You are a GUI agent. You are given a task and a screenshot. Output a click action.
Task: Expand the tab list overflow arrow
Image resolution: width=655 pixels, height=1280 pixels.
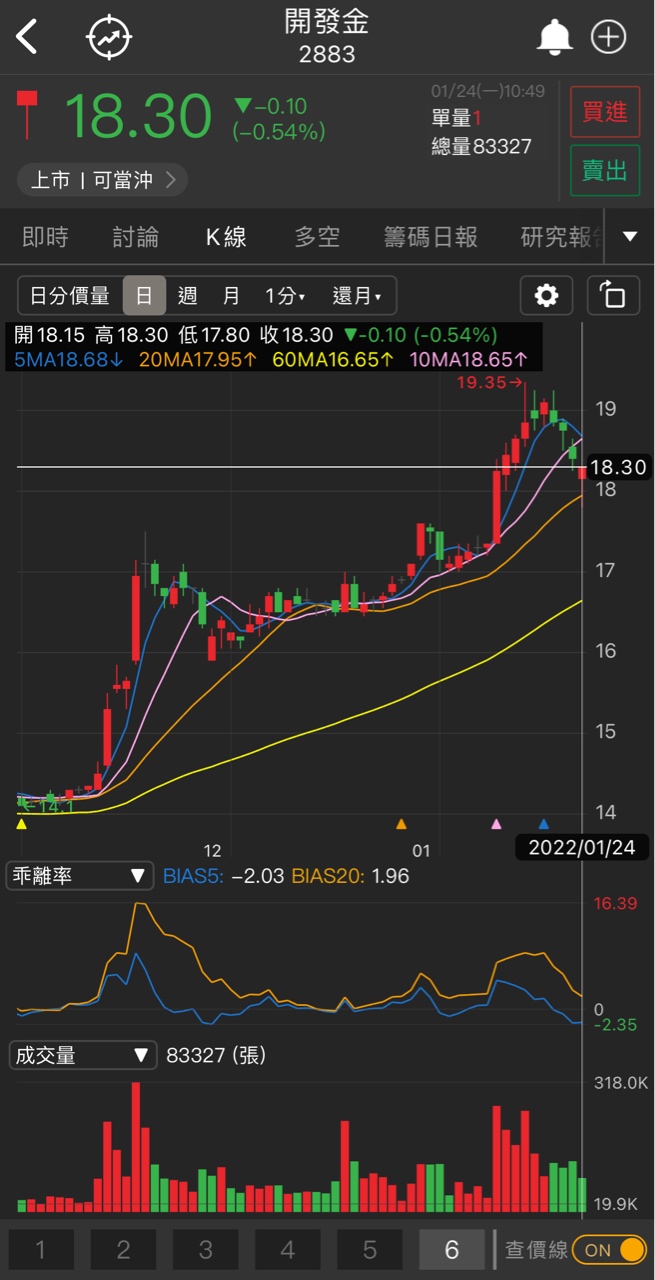tap(630, 237)
